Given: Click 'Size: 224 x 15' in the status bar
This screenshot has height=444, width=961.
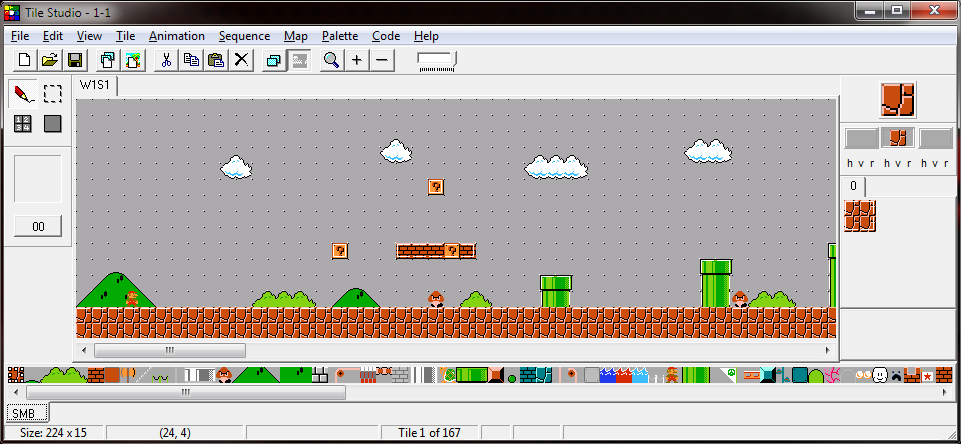Looking at the screenshot, I should (x=53, y=433).
